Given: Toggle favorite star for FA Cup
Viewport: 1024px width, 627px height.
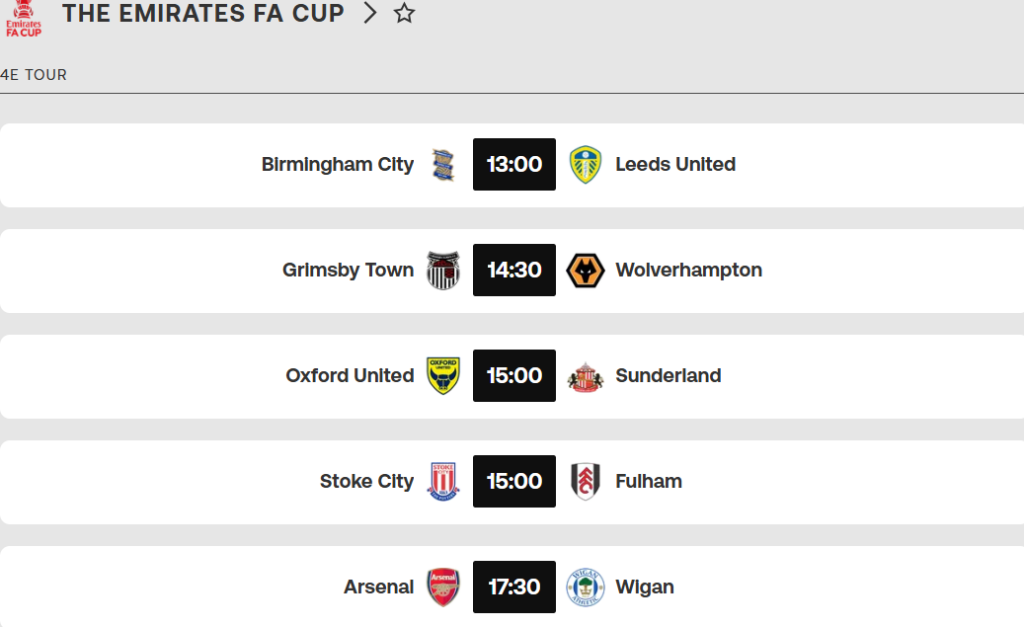Looking at the screenshot, I should 404,13.
